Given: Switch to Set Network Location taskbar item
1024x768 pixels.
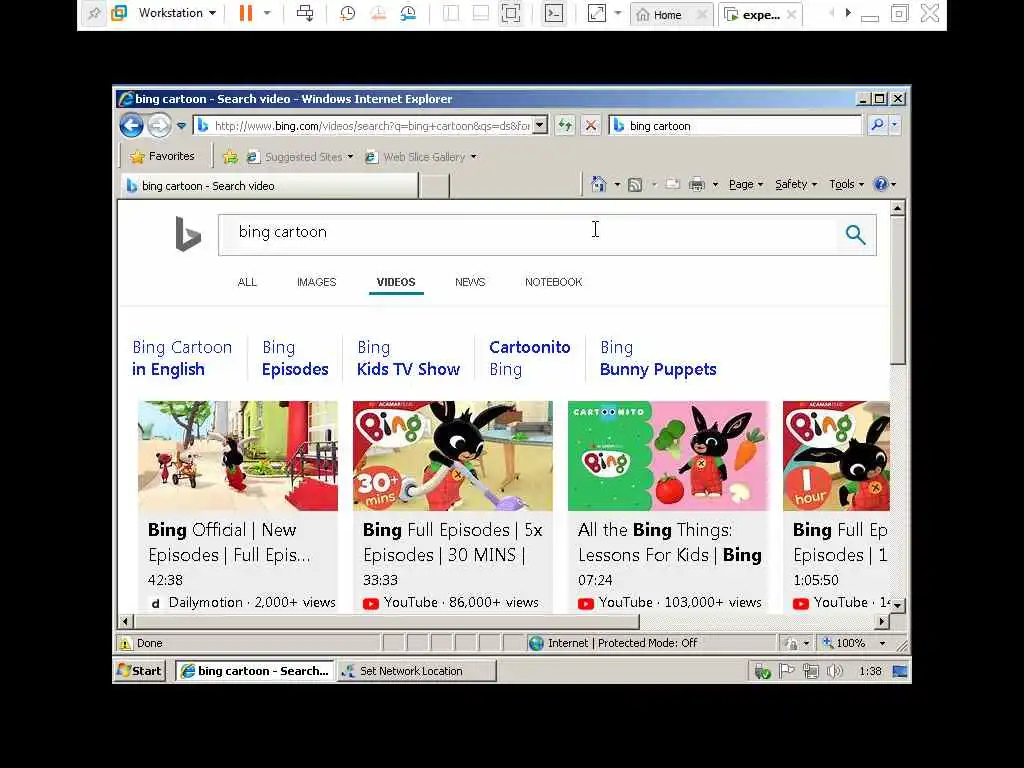Looking at the screenshot, I should tap(417, 671).
